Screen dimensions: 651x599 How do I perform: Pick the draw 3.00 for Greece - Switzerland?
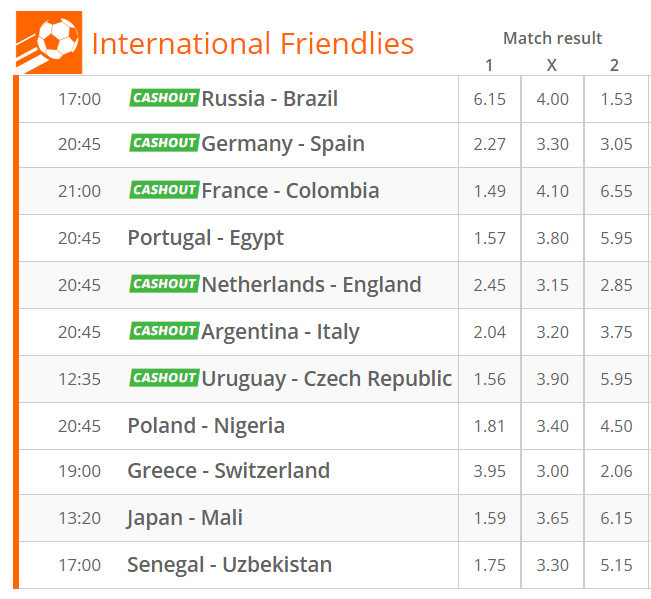click(x=553, y=471)
